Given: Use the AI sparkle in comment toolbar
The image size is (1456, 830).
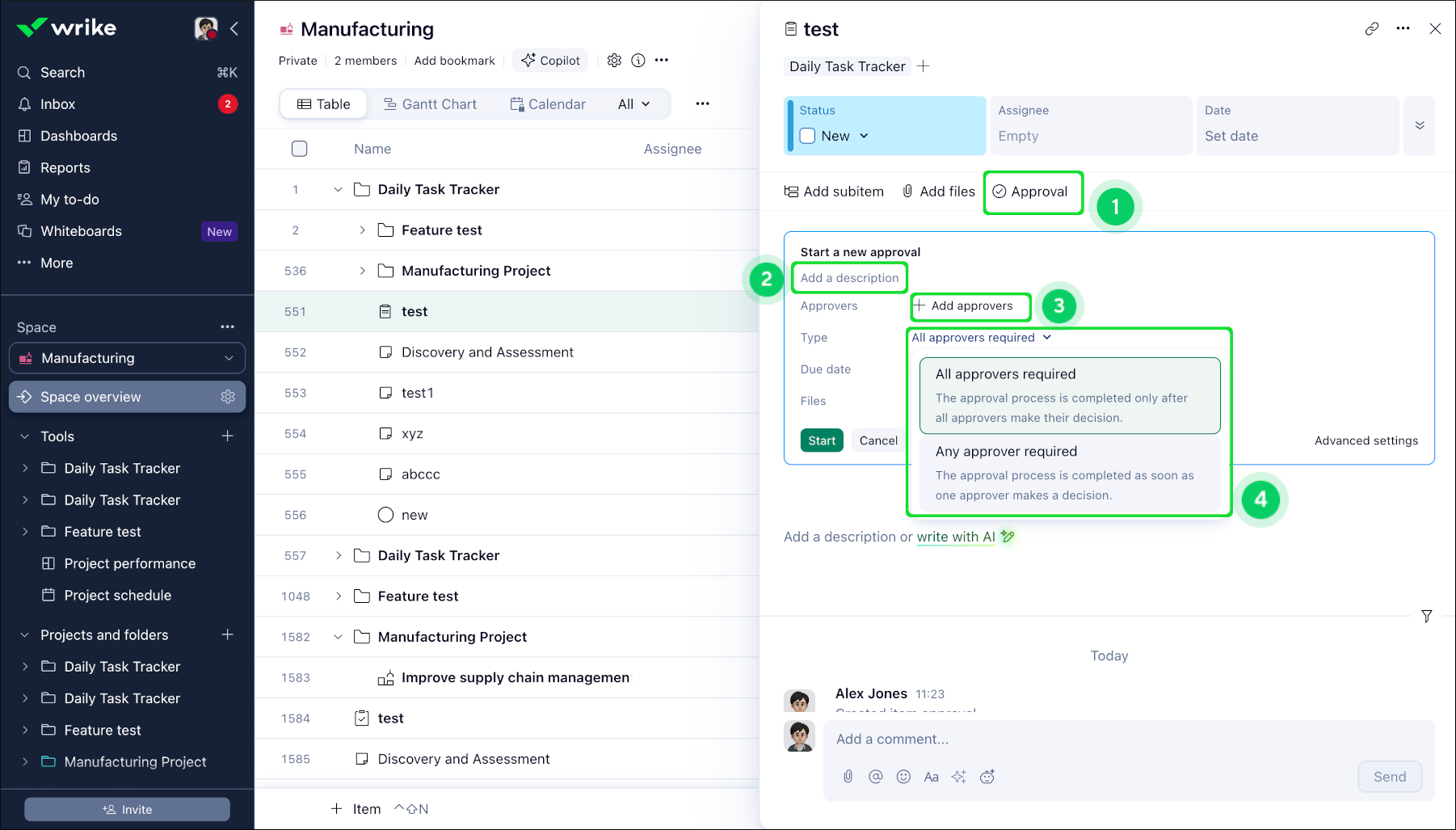Looking at the screenshot, I should tap(959, 777).
